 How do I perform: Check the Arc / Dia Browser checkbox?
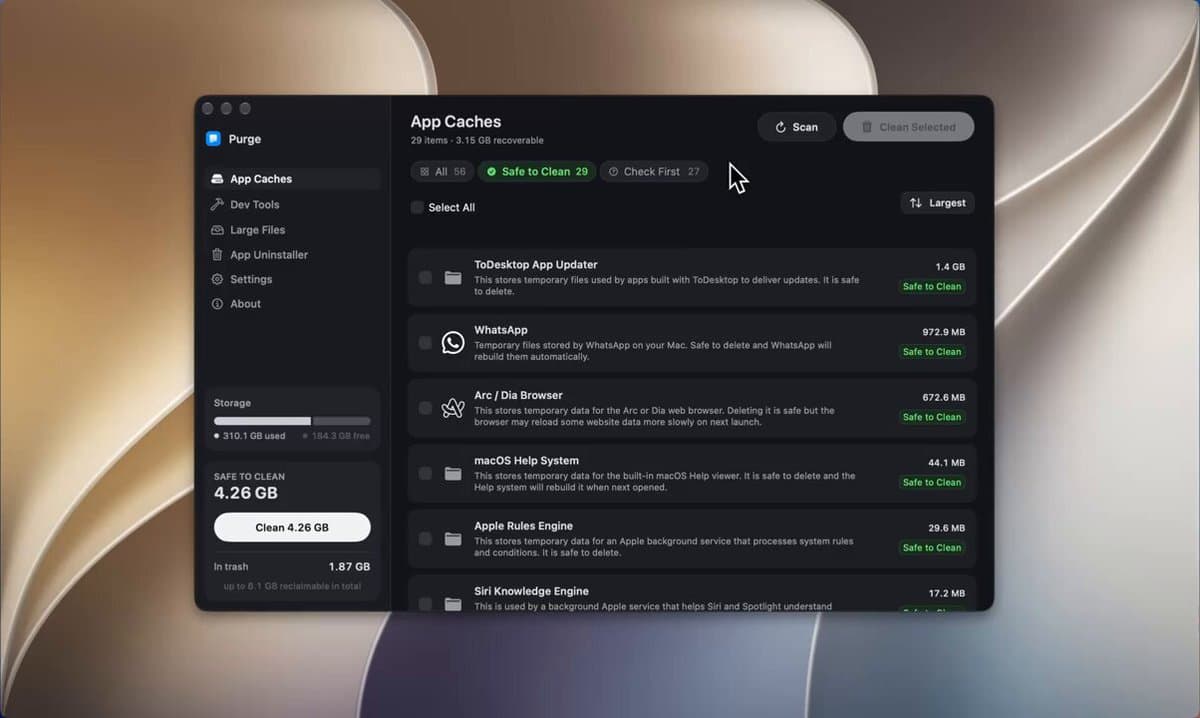click(426, 408)
